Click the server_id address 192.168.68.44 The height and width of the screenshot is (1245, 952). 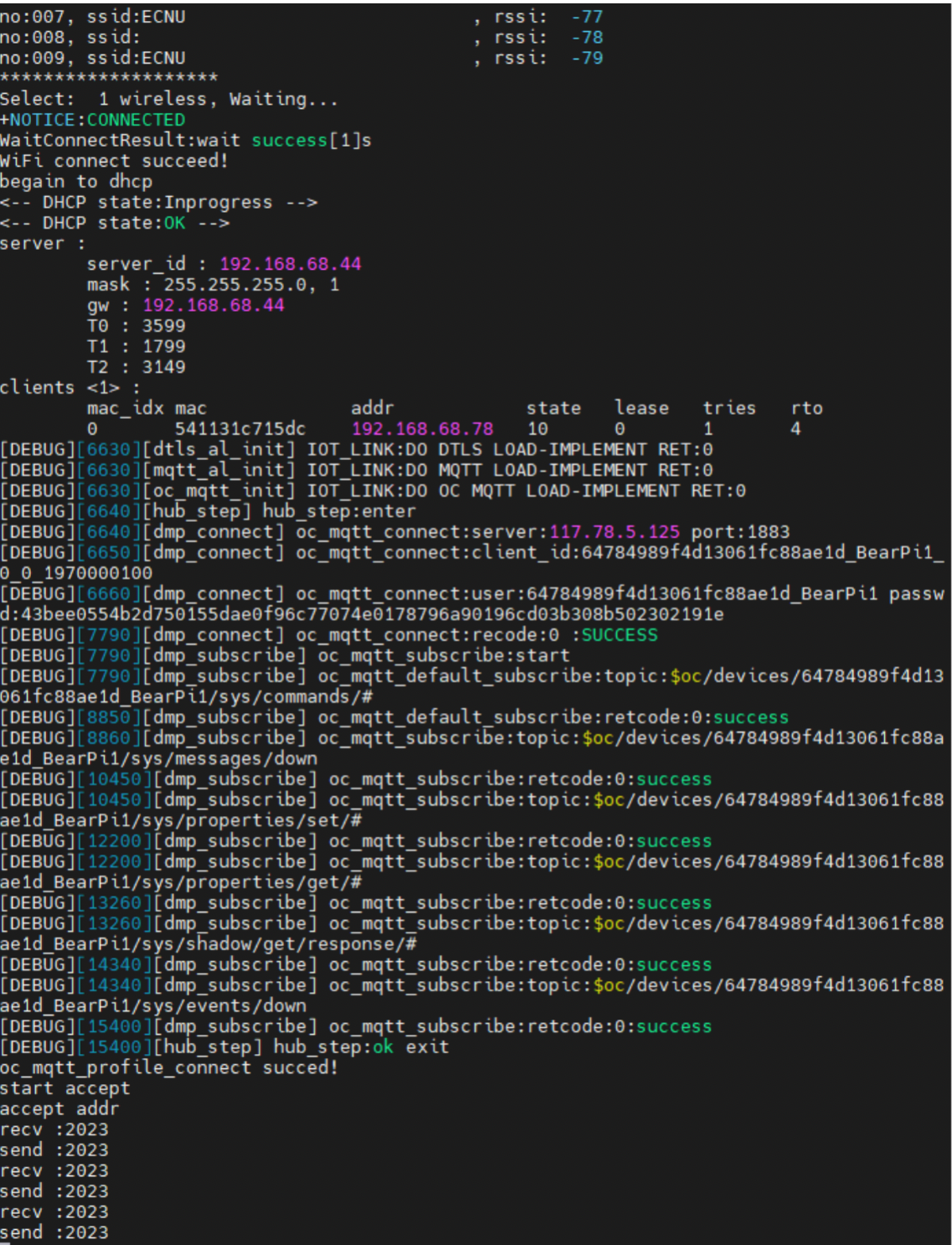click(x=290, y=264)
